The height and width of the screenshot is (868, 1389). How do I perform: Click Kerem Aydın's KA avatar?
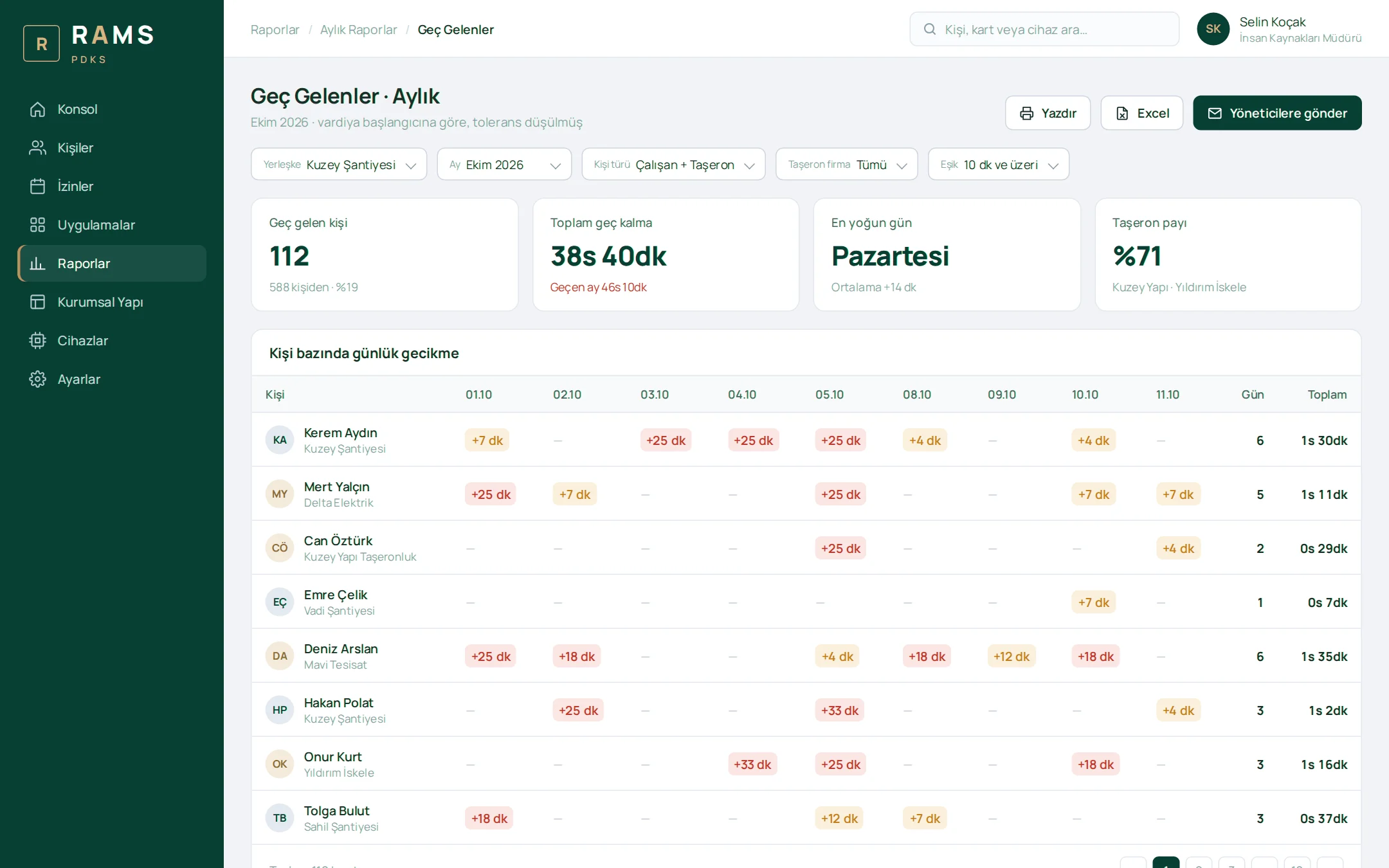pos(279,440)
